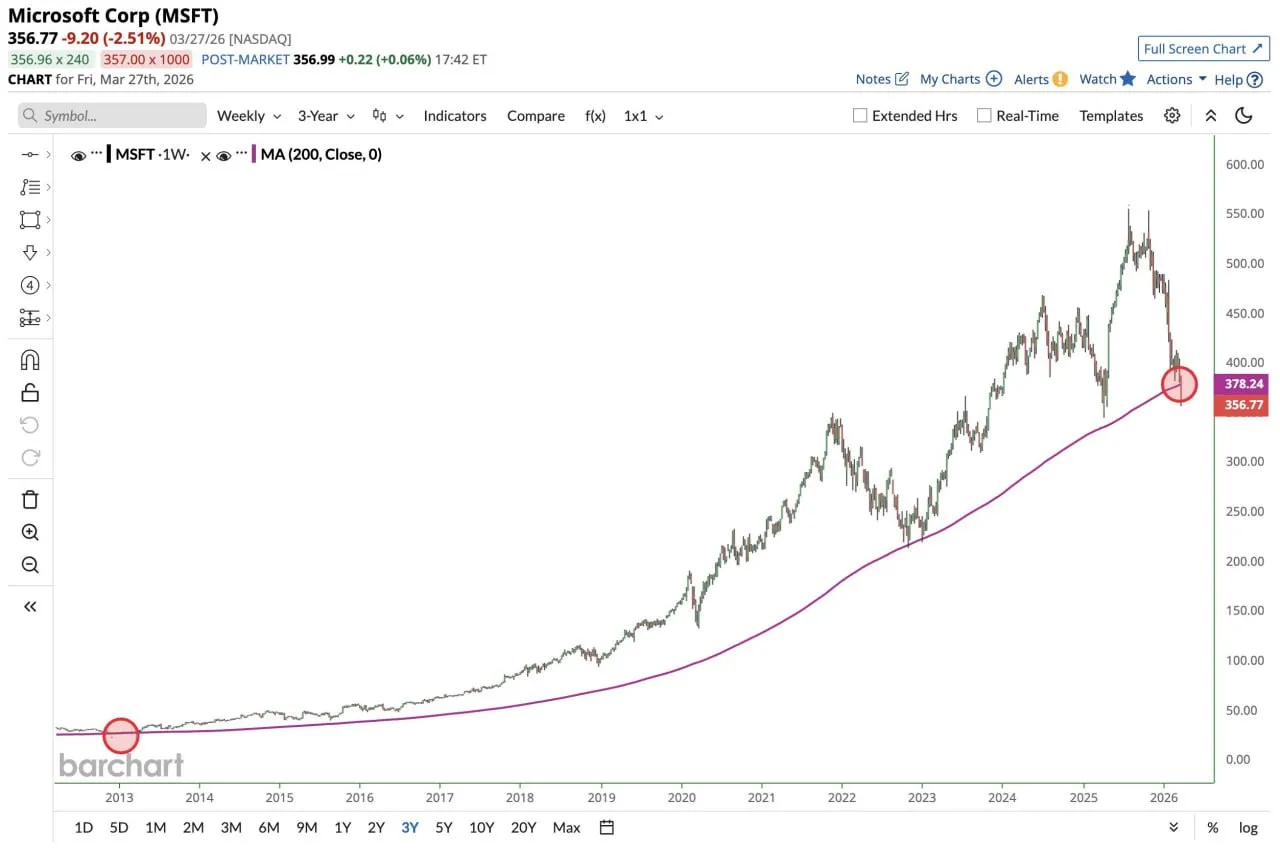
Task: Hide the MA (200, Close, 0) overlay
Action: 223,155
